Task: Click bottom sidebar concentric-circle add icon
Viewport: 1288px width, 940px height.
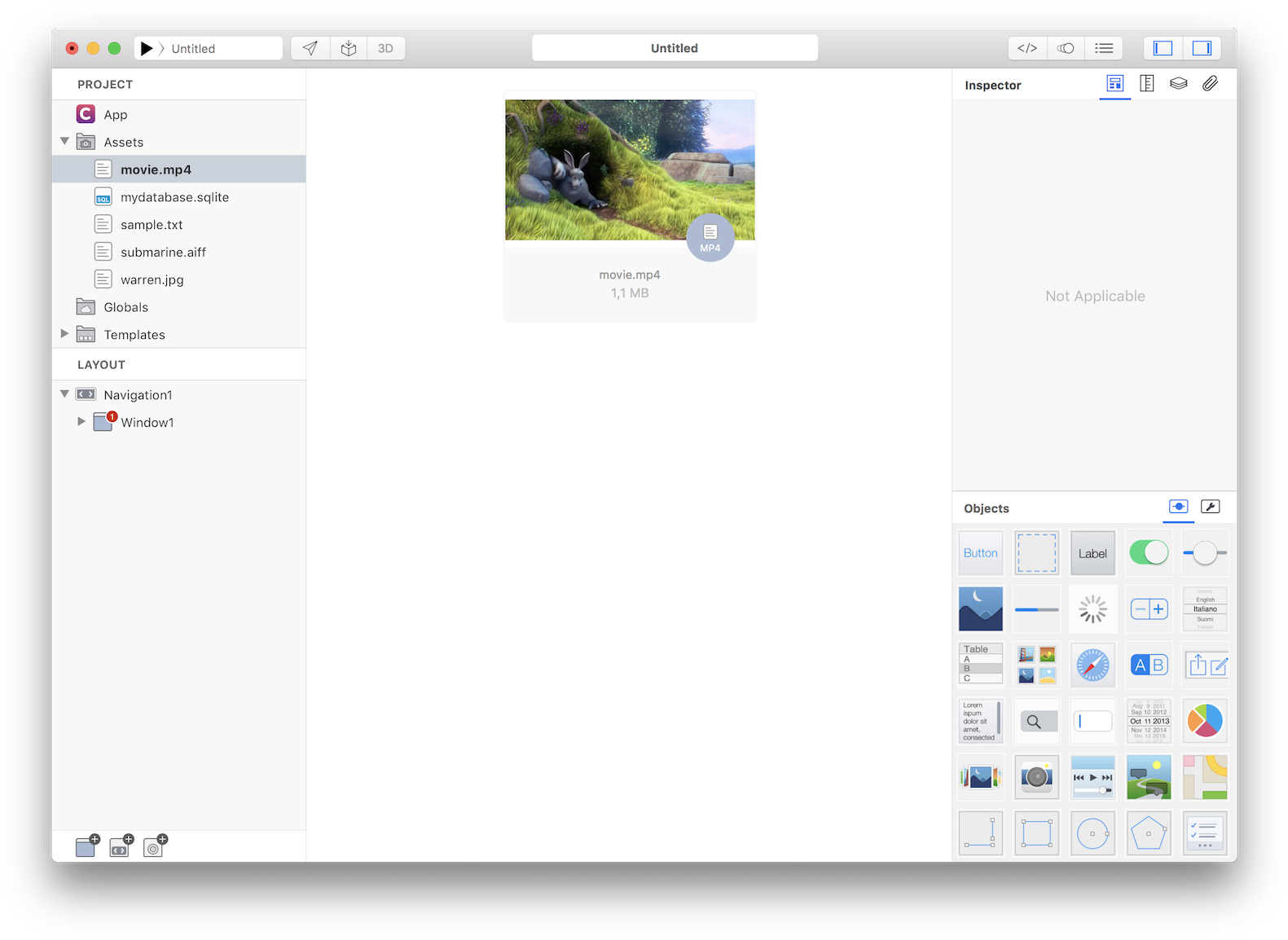Action: point(155,846)
